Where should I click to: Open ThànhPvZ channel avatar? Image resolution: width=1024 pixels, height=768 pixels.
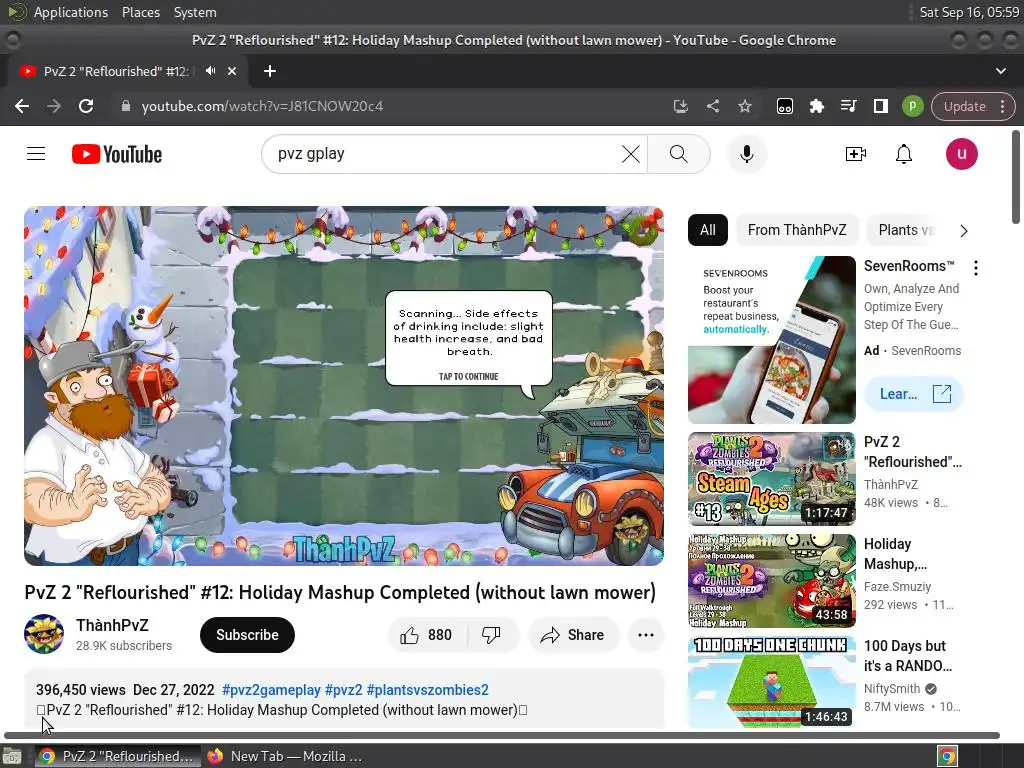44,633
